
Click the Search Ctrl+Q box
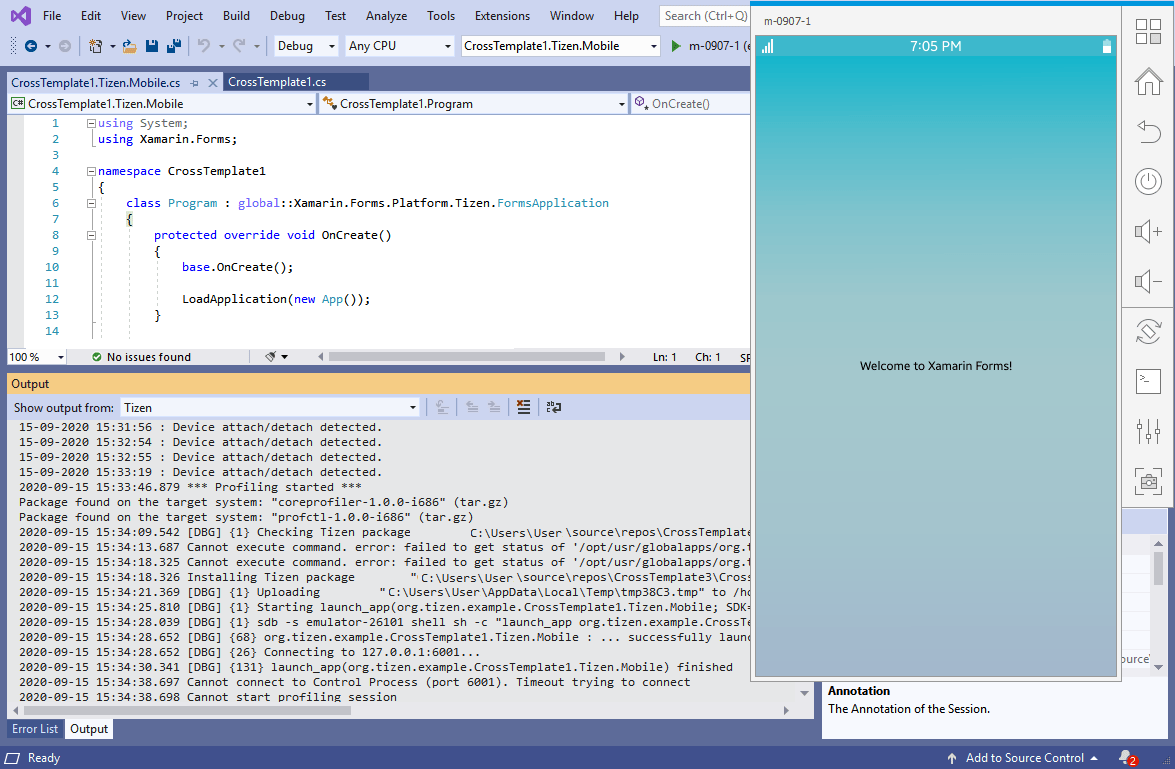click(705, 15)
